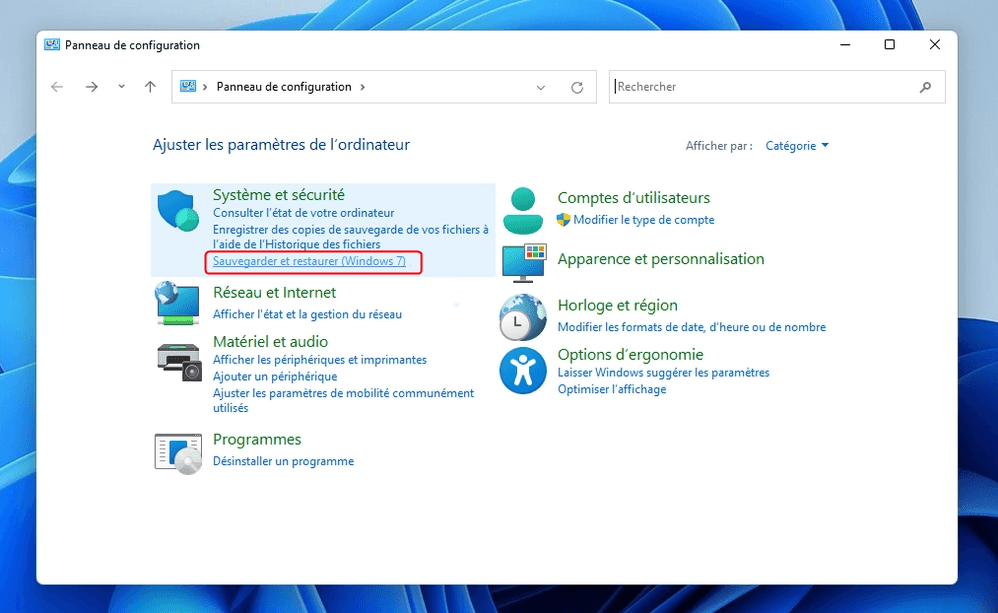Click Désinstaller un programme
998x613 pixels.
[x=283, y=461]
